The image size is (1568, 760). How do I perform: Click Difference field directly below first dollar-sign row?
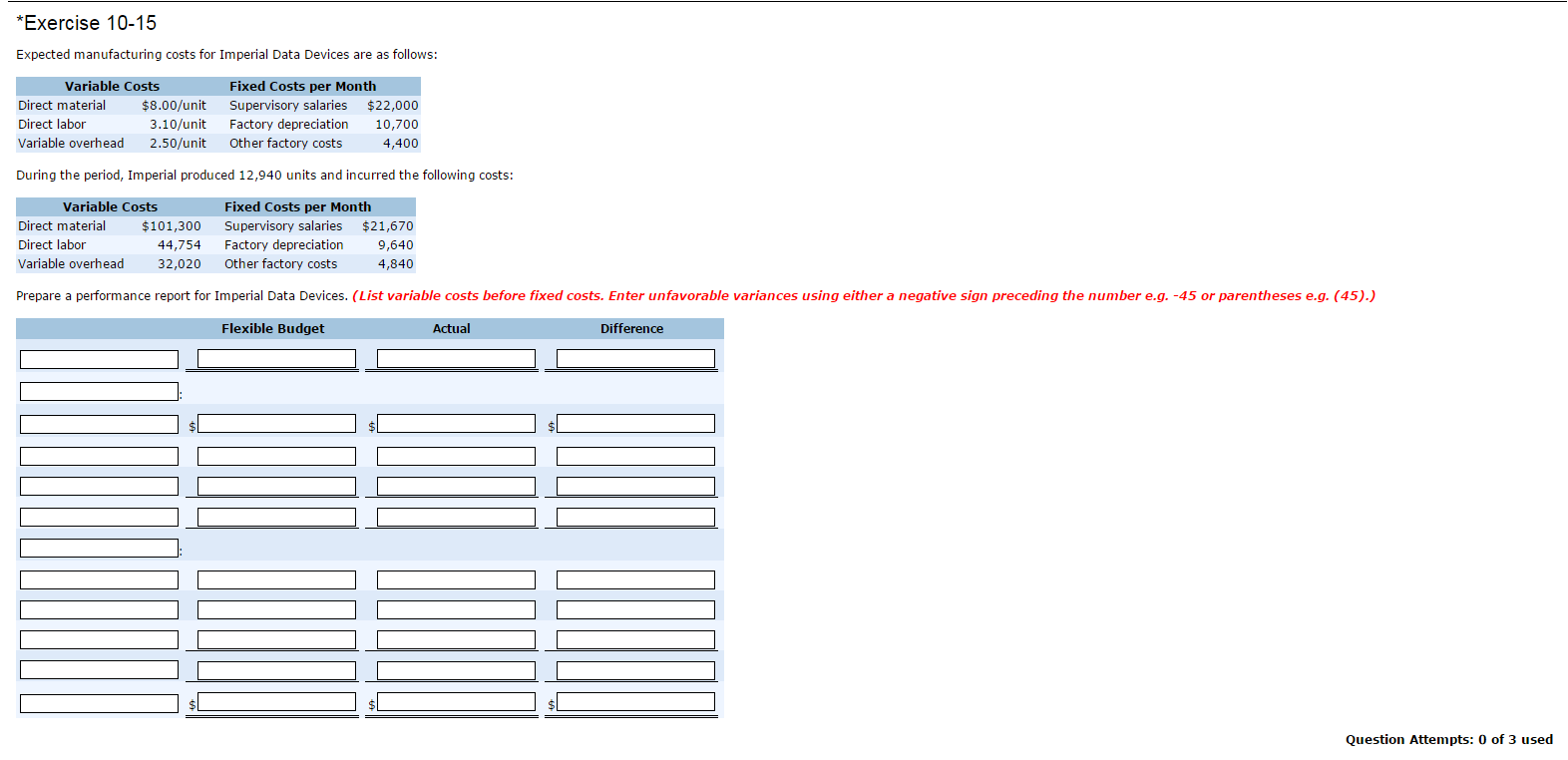click(635, 456)
